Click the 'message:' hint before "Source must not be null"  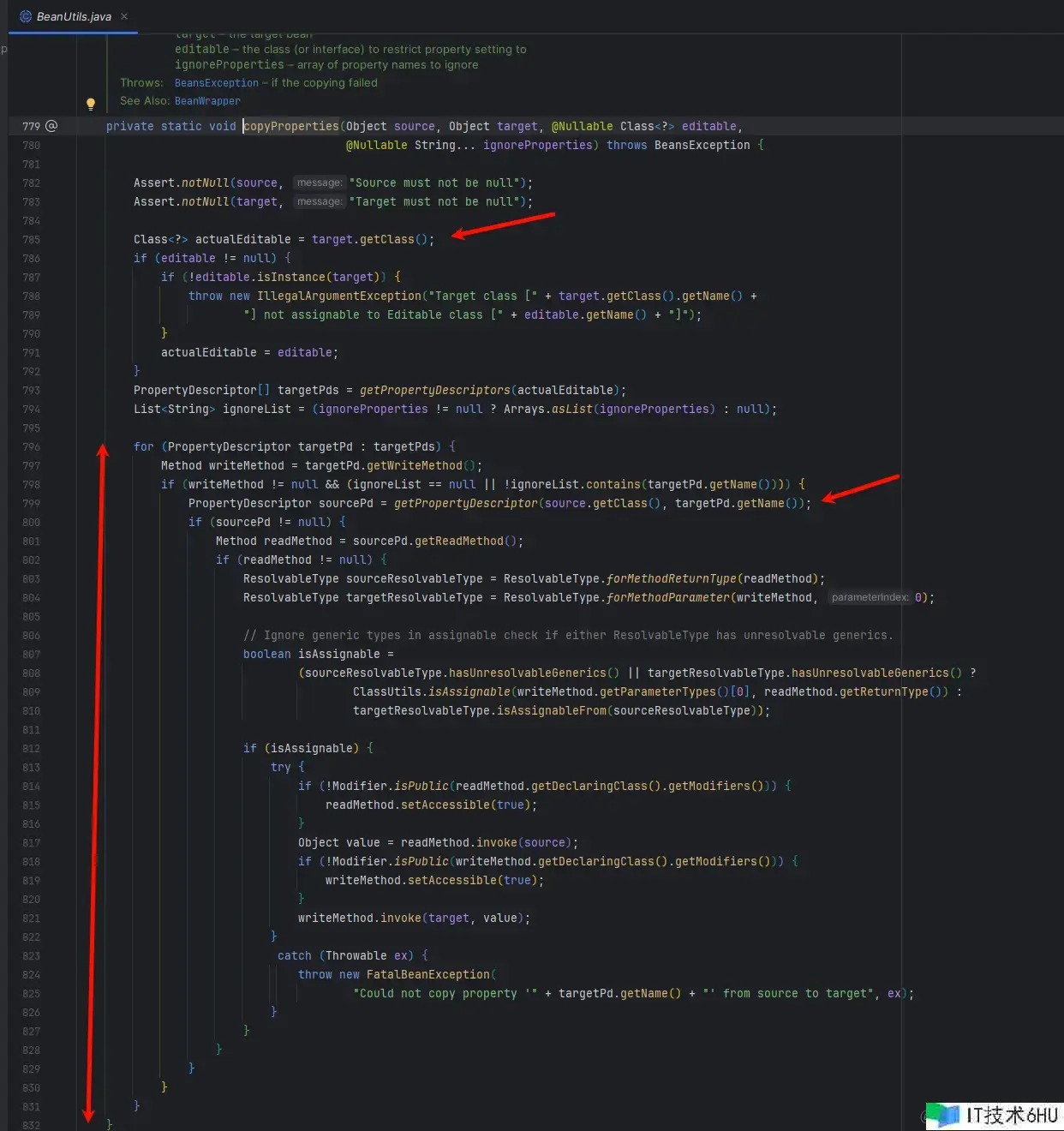(319, 183)
